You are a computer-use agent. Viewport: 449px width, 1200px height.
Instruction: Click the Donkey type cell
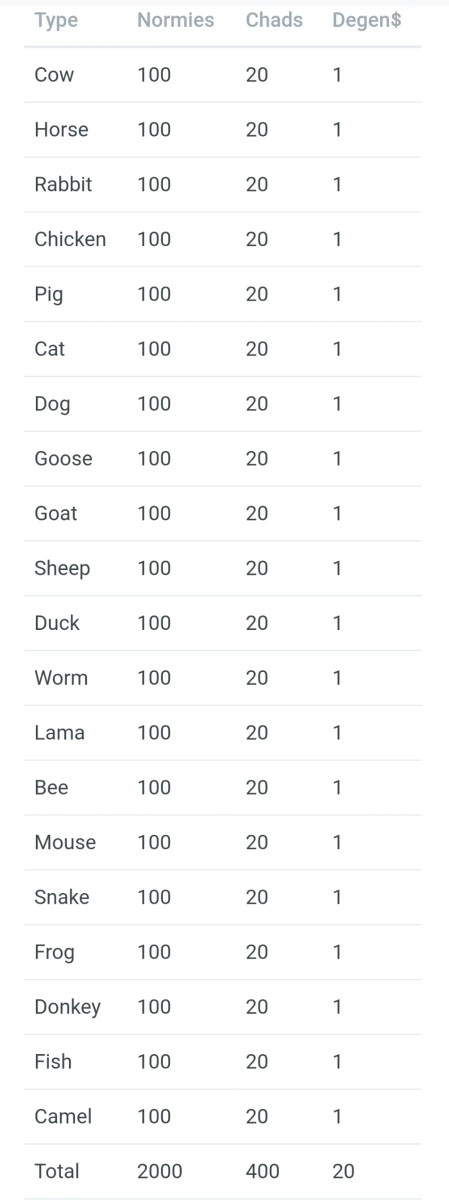click(67, 1008)
